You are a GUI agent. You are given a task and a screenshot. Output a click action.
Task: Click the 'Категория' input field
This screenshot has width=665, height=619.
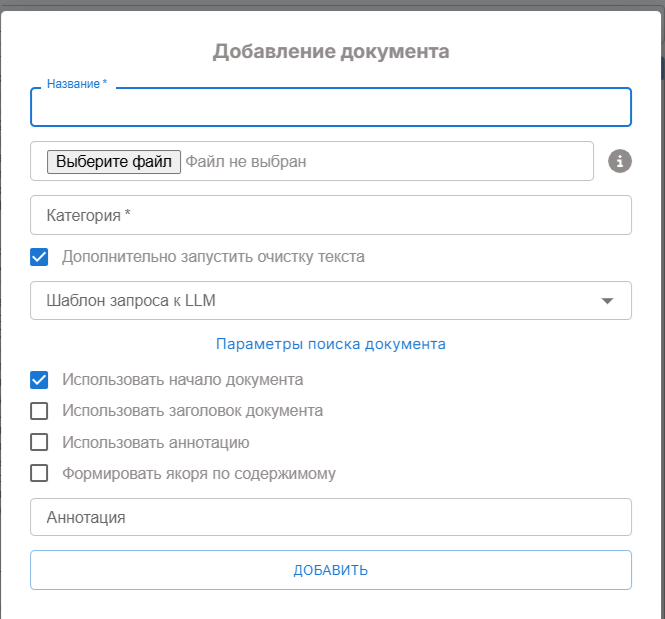(331, 215)
